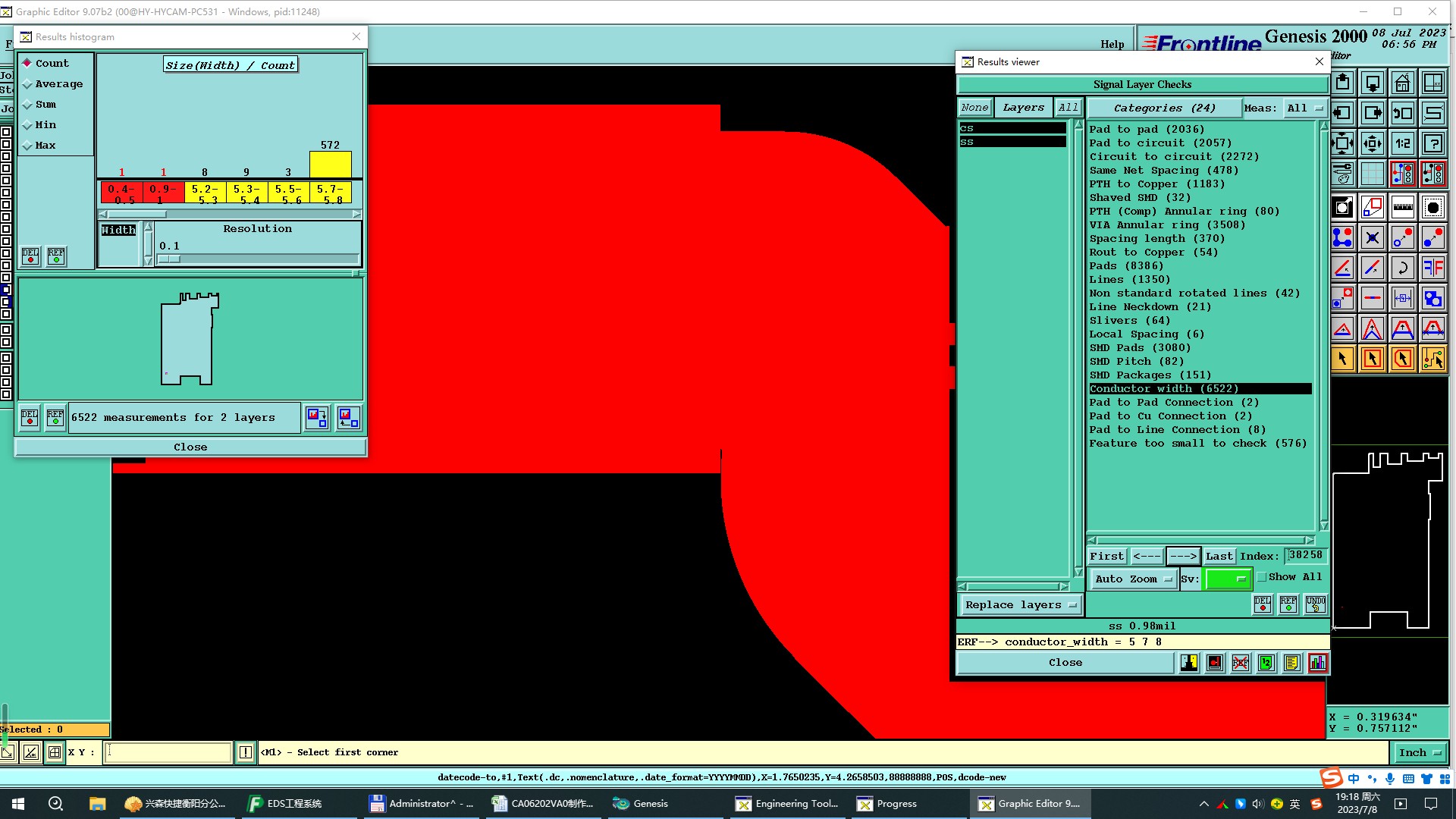Click the crossed-out REF icon
The height and width of the screenshot is (819, 1456).
[x=1241, y=663]
